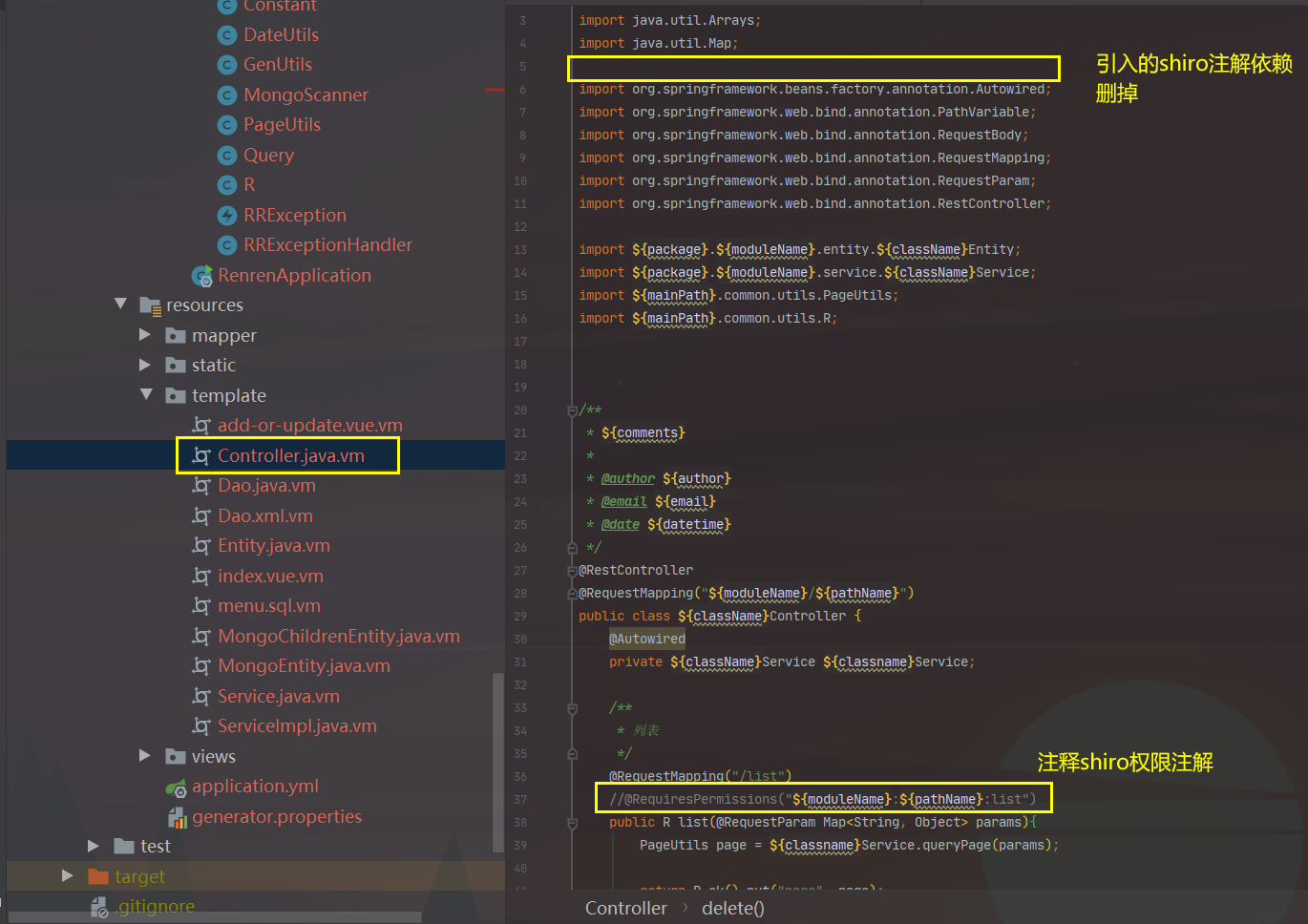
Task: Click the @email Javadoc tag
Action: [x=624, y=502]
